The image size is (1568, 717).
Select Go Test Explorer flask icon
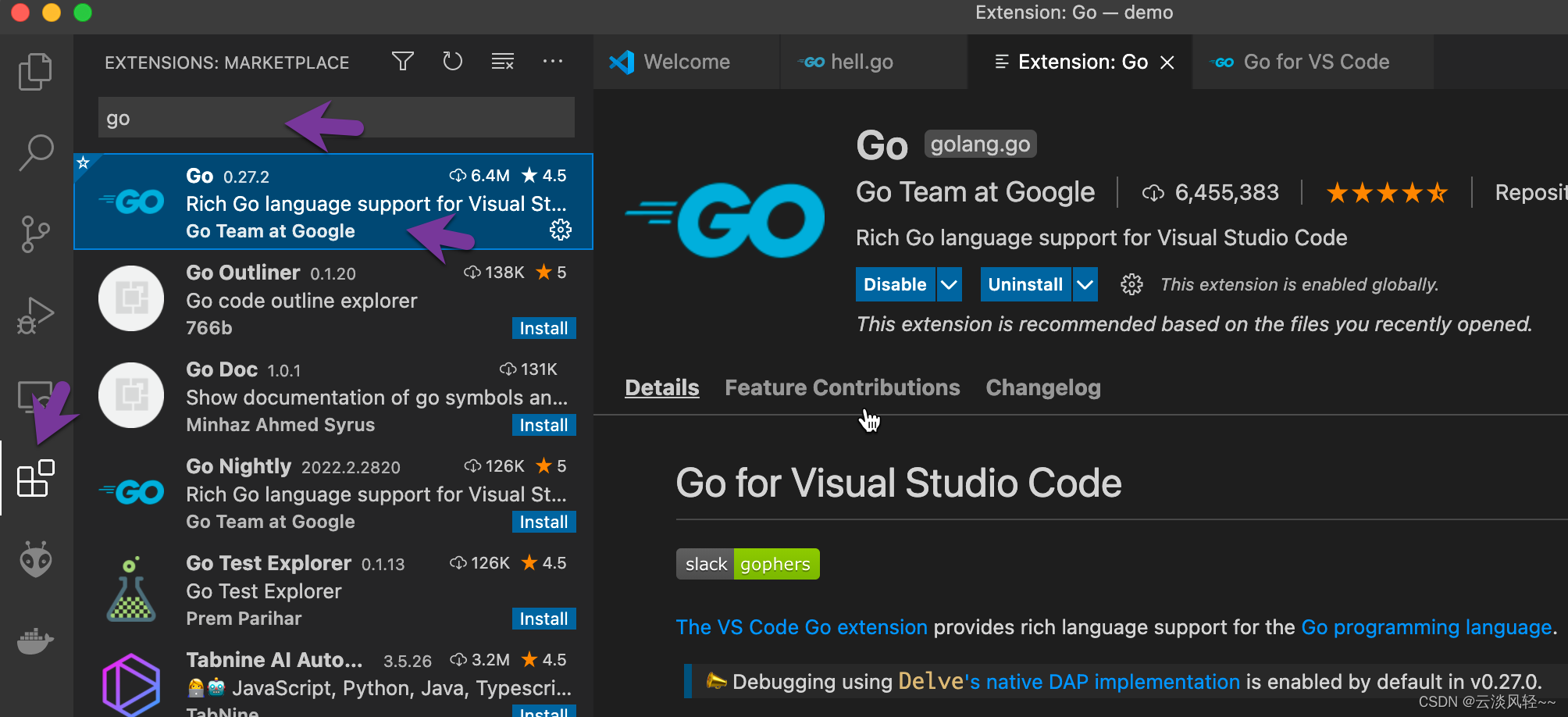click(131, 589)
